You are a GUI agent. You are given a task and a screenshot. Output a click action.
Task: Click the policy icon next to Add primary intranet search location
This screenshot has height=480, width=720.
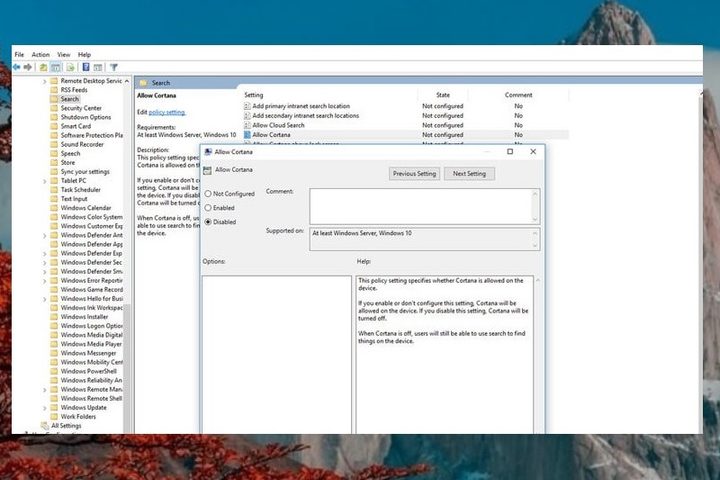247,106
